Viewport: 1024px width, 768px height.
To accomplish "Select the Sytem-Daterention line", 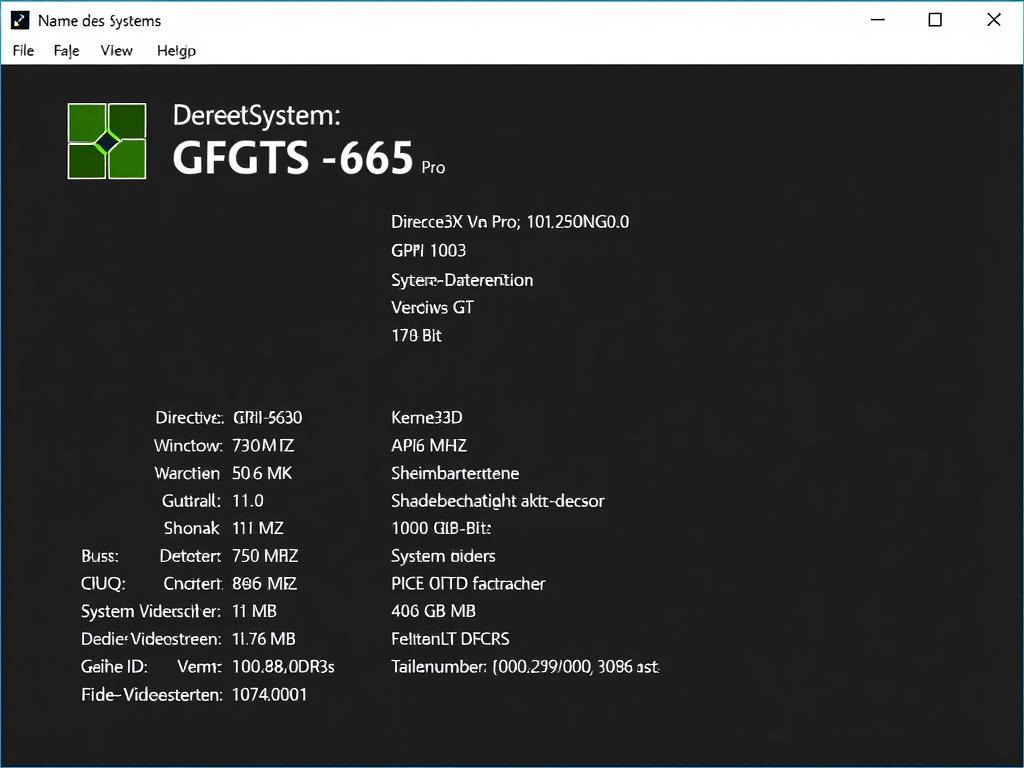I will coord(462,280).
